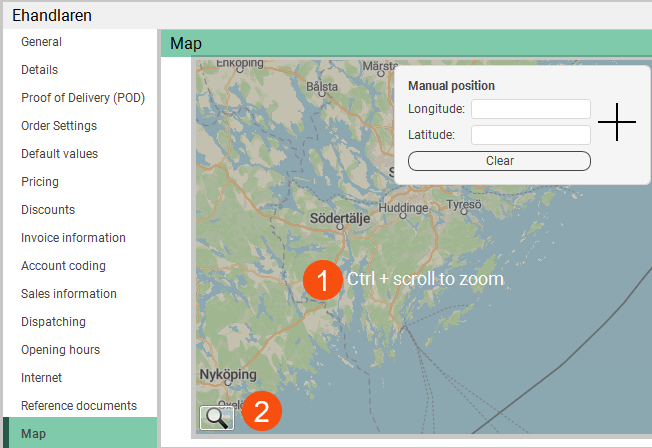The width and height of the screenshot is (652, 448).
Task: Click the Longitude input field
Action: click(530, 109)
